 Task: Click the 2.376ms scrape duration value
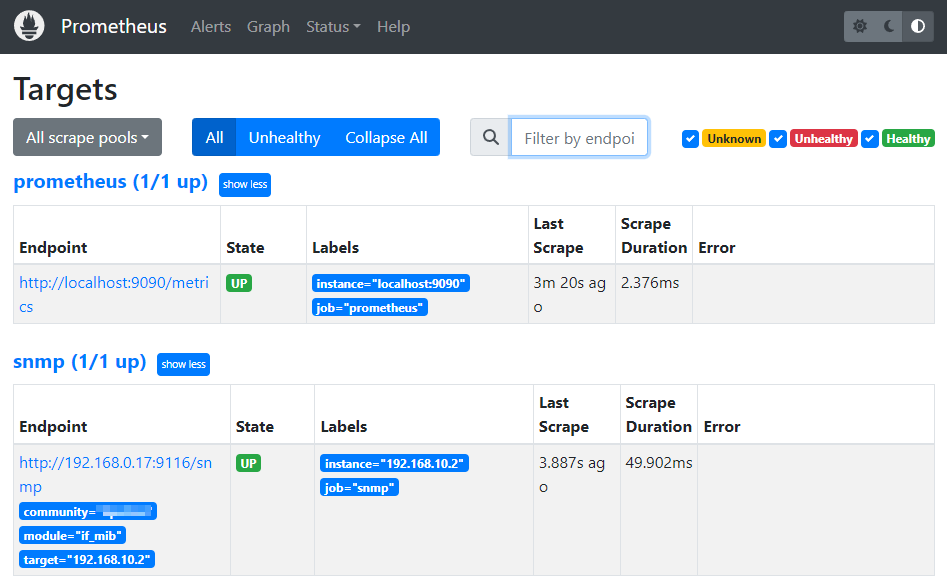650,283
